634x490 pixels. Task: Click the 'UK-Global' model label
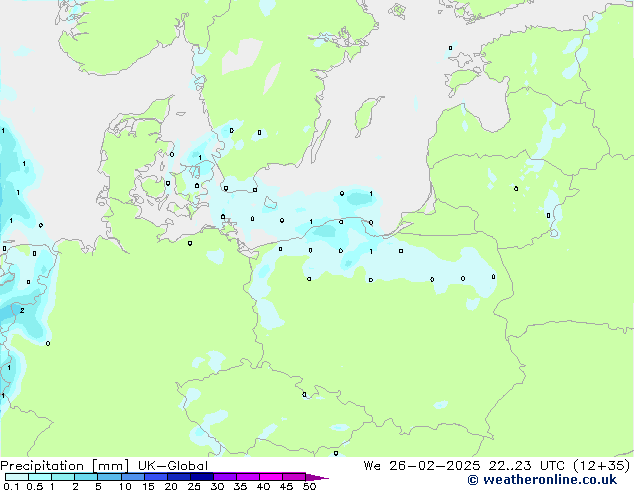(x=173, y=466)
